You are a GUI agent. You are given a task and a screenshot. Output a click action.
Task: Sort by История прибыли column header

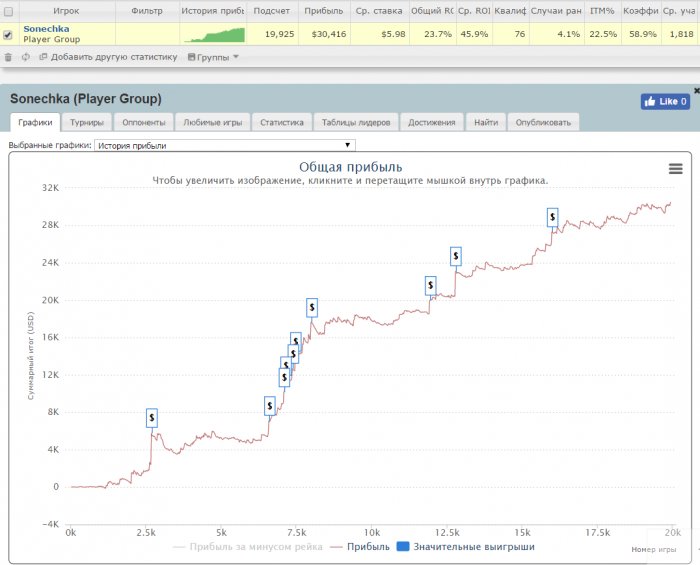212,11
